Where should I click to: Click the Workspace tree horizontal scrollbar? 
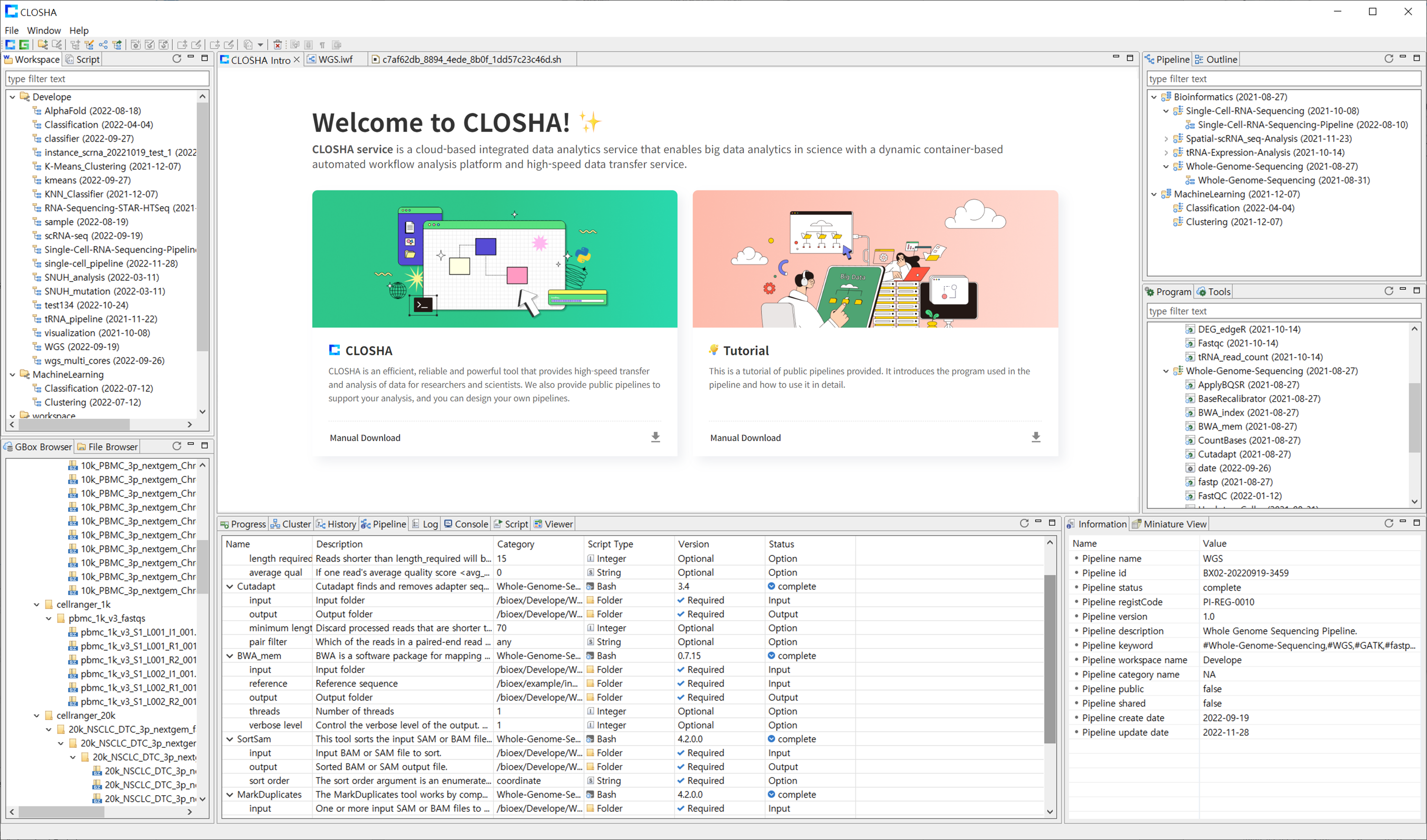(x=74, y=424)
